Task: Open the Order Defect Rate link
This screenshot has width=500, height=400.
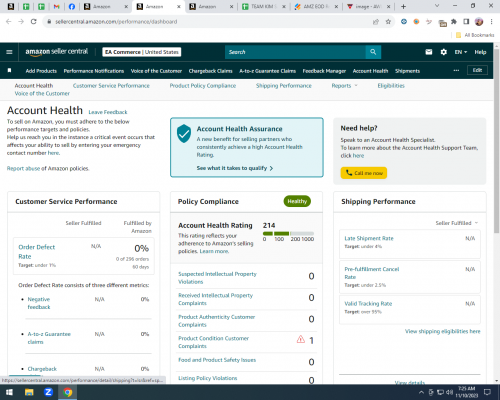Action: pyautogui.click(x=36, y=252)
